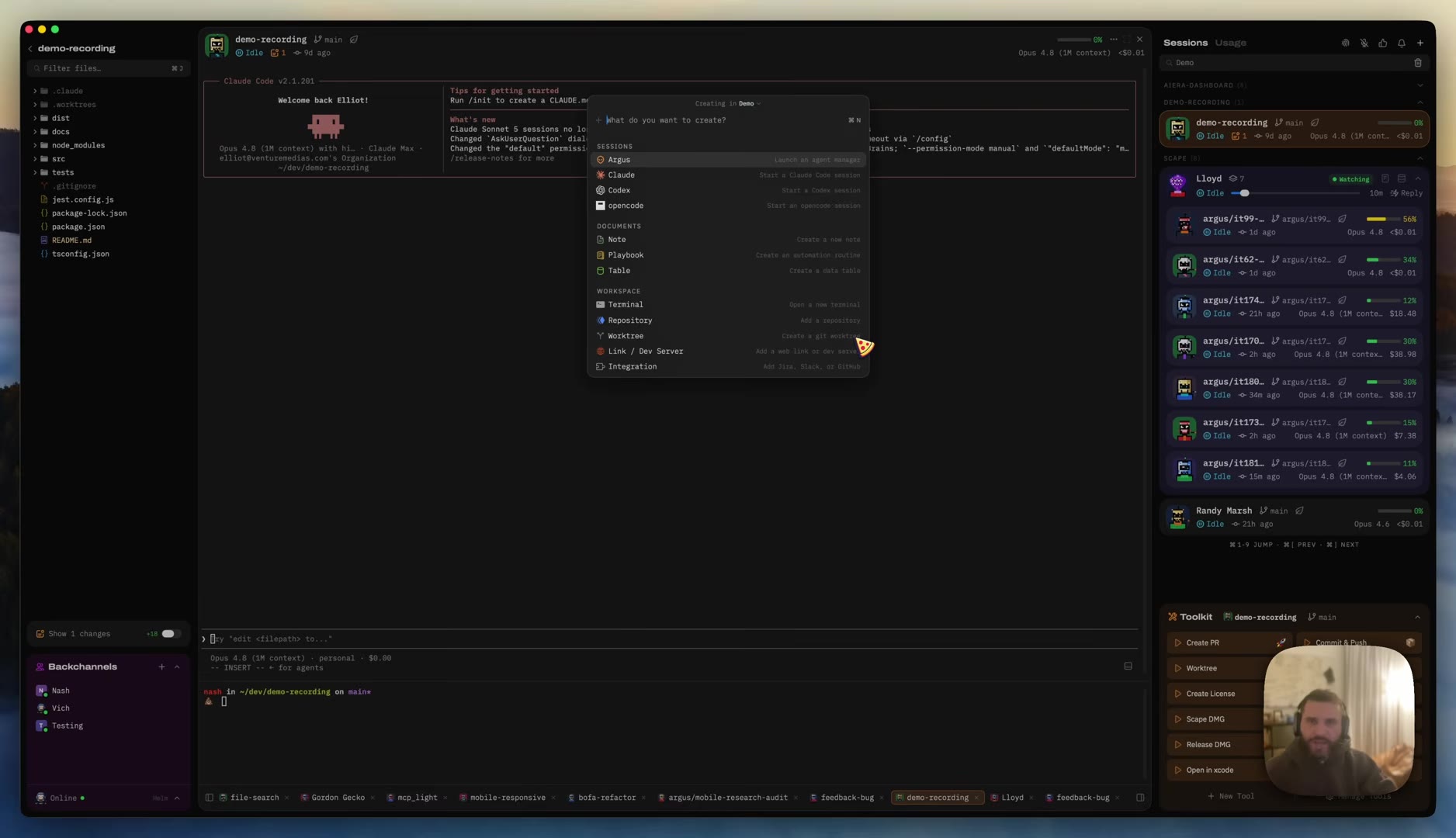Open notifications with the bell icon
This screenshot has width=1456, height=838.
pyautogui.click(x=1401, y=43)
